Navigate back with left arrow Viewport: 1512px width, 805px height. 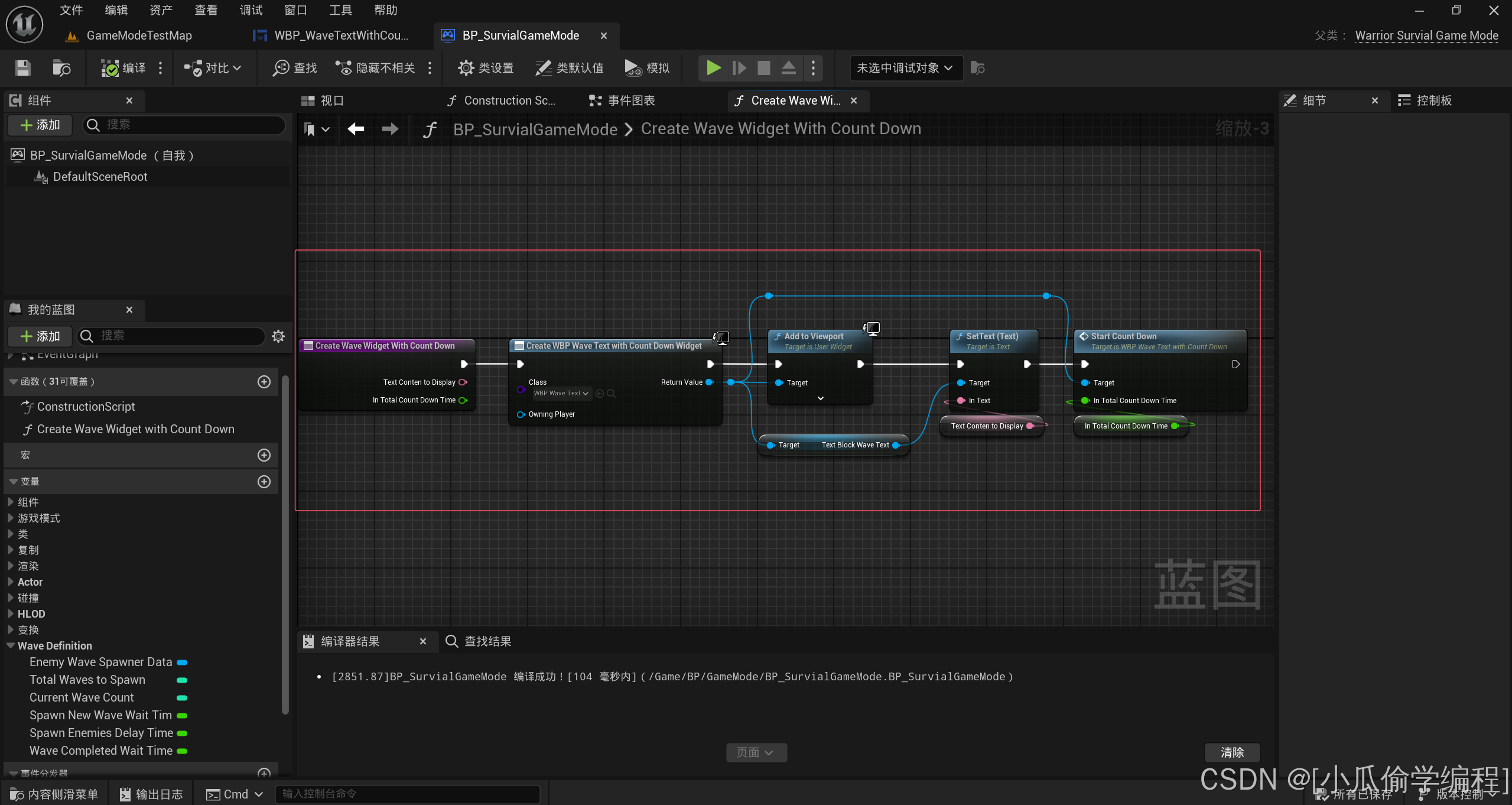pyautogui.click(x=356, y=129)
